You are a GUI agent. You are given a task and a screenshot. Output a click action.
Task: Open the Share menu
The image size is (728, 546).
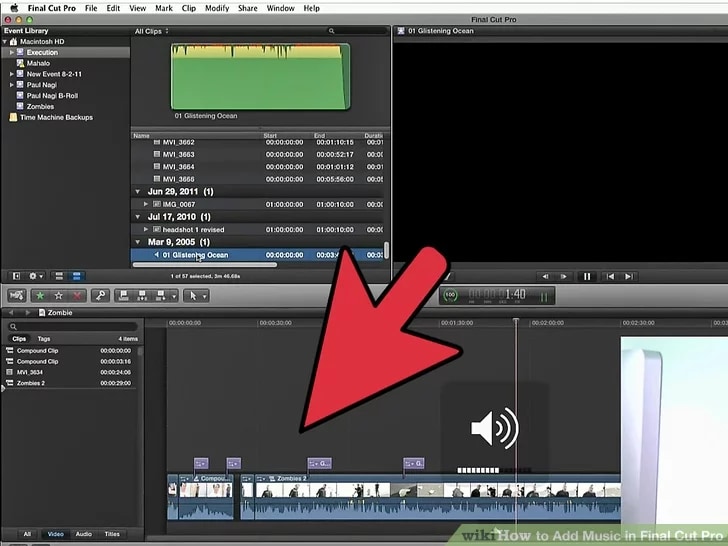[247, 8]
